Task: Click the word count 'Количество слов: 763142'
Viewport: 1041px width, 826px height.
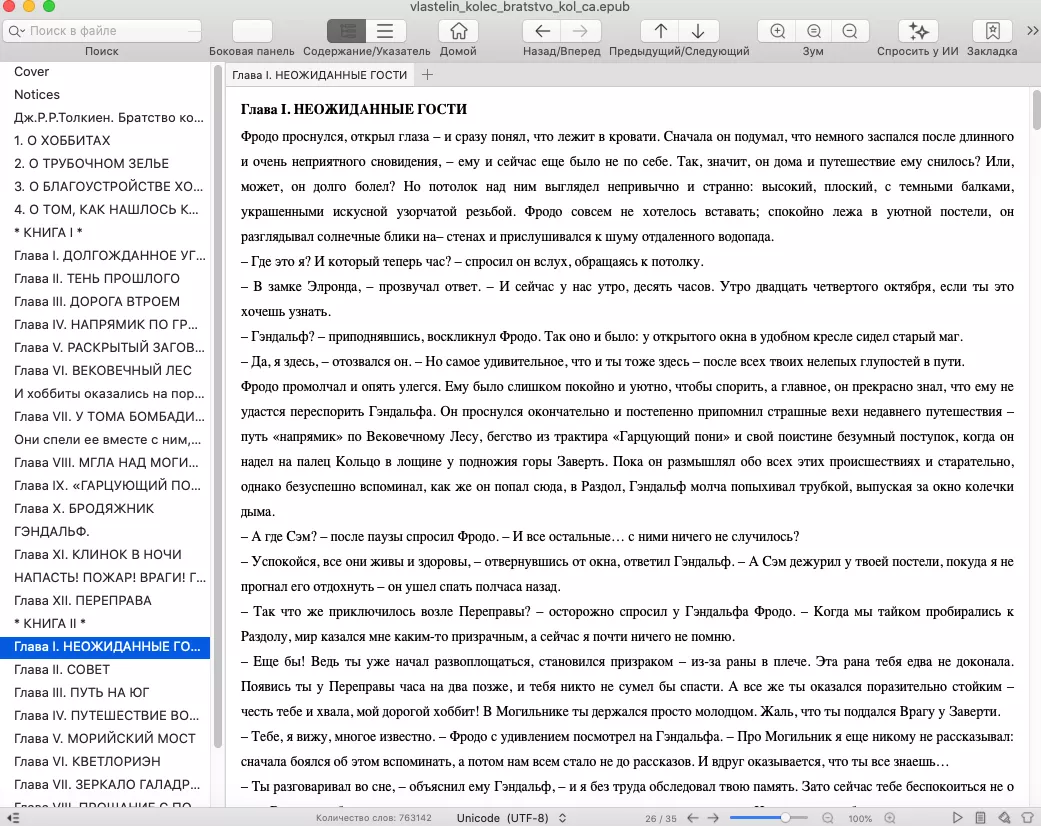Action: (373, 818)
